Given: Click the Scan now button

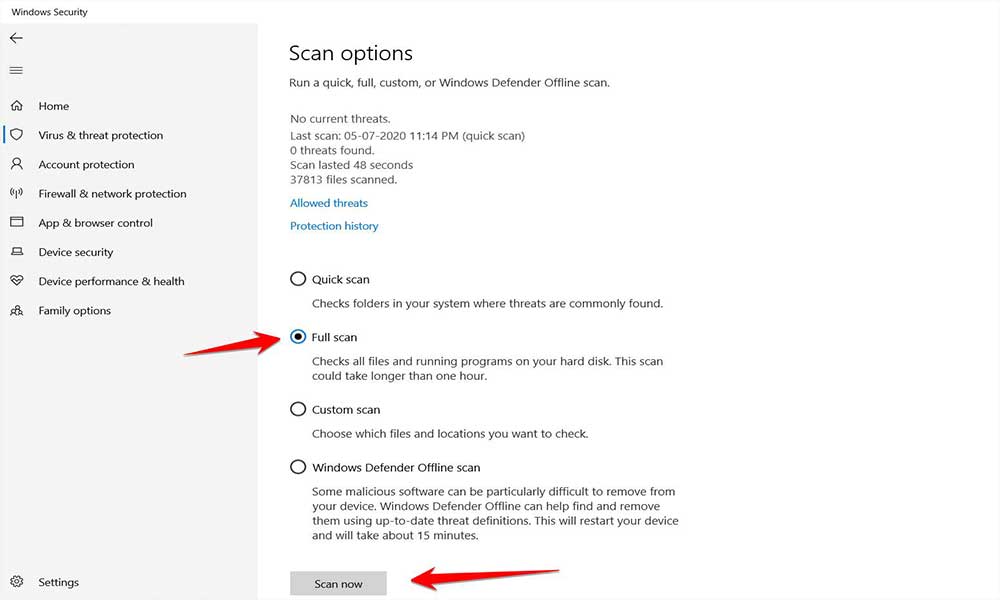Looking at the screenshot, I should (x=338, y=583).
